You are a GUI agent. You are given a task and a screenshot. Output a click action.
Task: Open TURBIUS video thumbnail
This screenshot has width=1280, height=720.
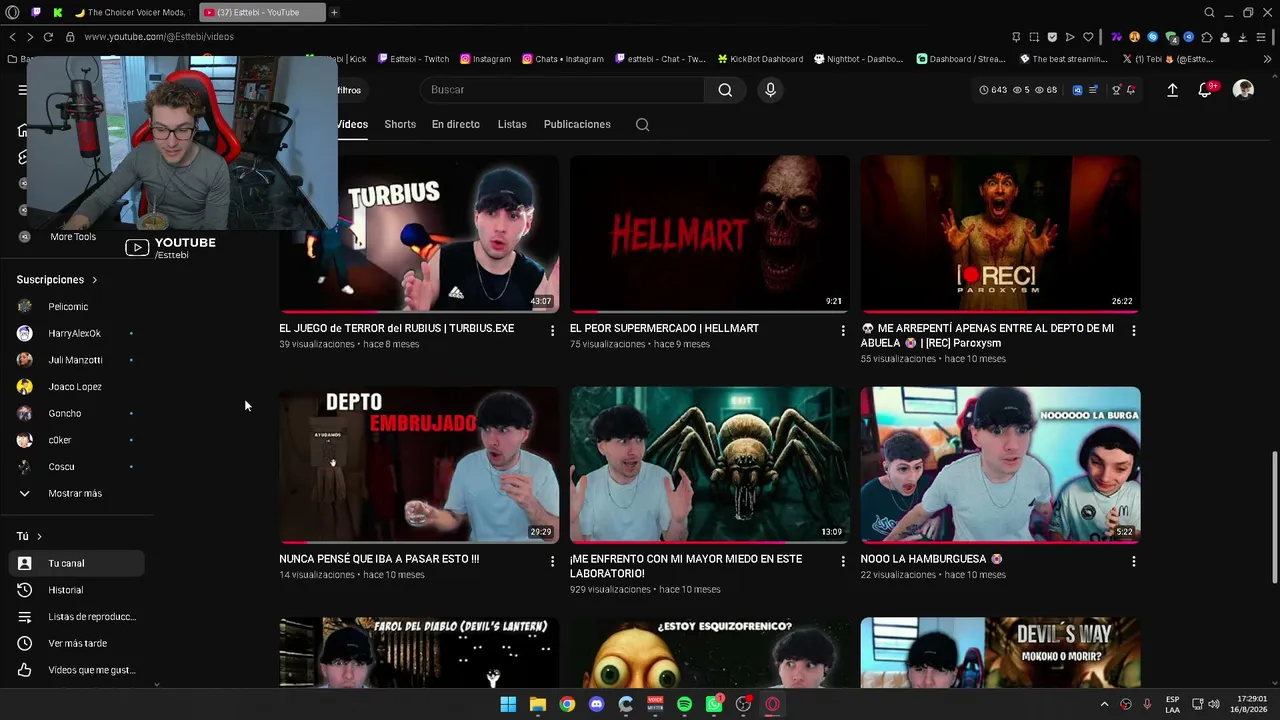(x=419, y=234)
